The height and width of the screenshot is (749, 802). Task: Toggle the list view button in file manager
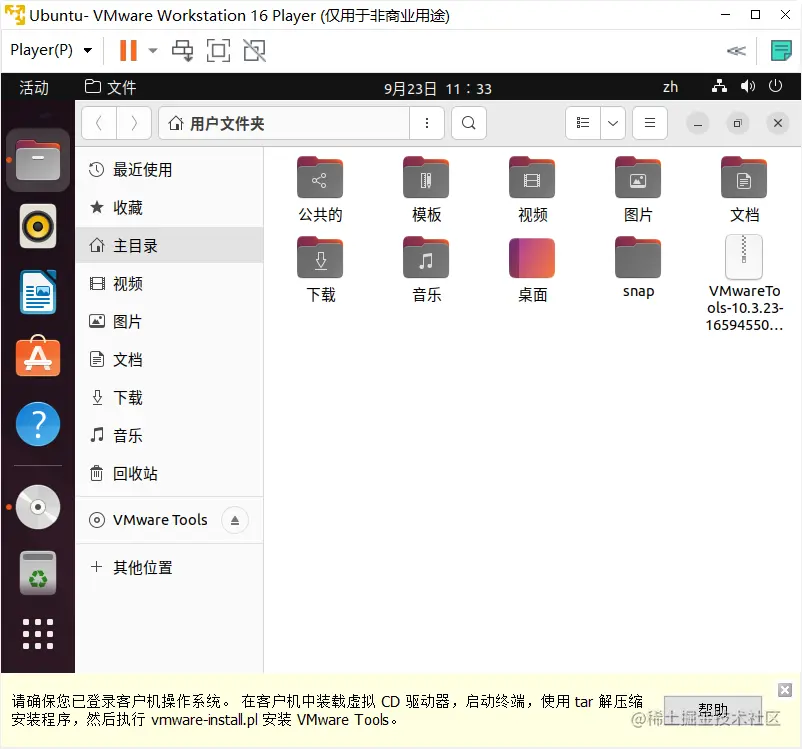[583, 122]
